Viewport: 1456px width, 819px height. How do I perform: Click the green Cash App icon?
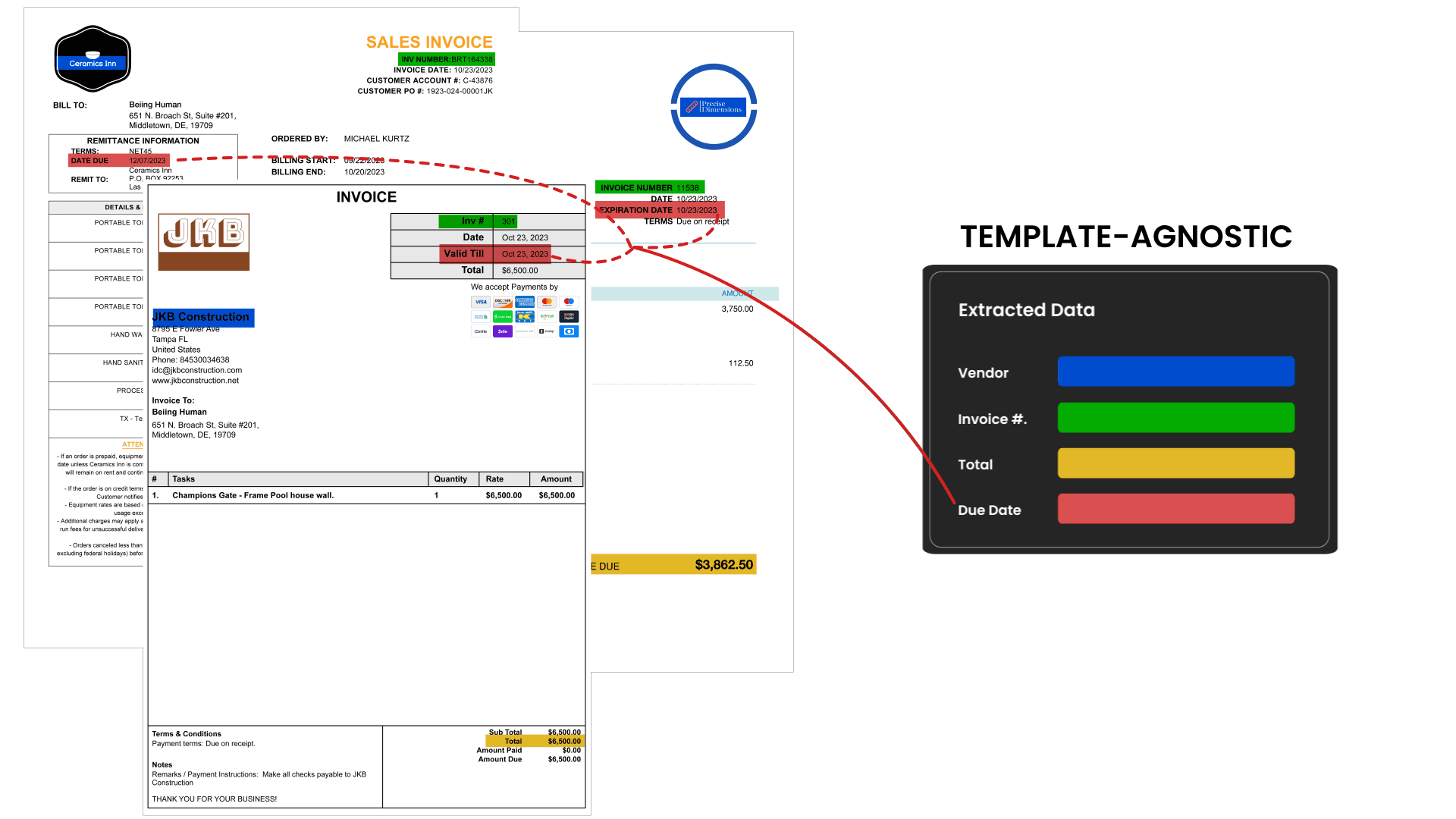coord(503,316)
